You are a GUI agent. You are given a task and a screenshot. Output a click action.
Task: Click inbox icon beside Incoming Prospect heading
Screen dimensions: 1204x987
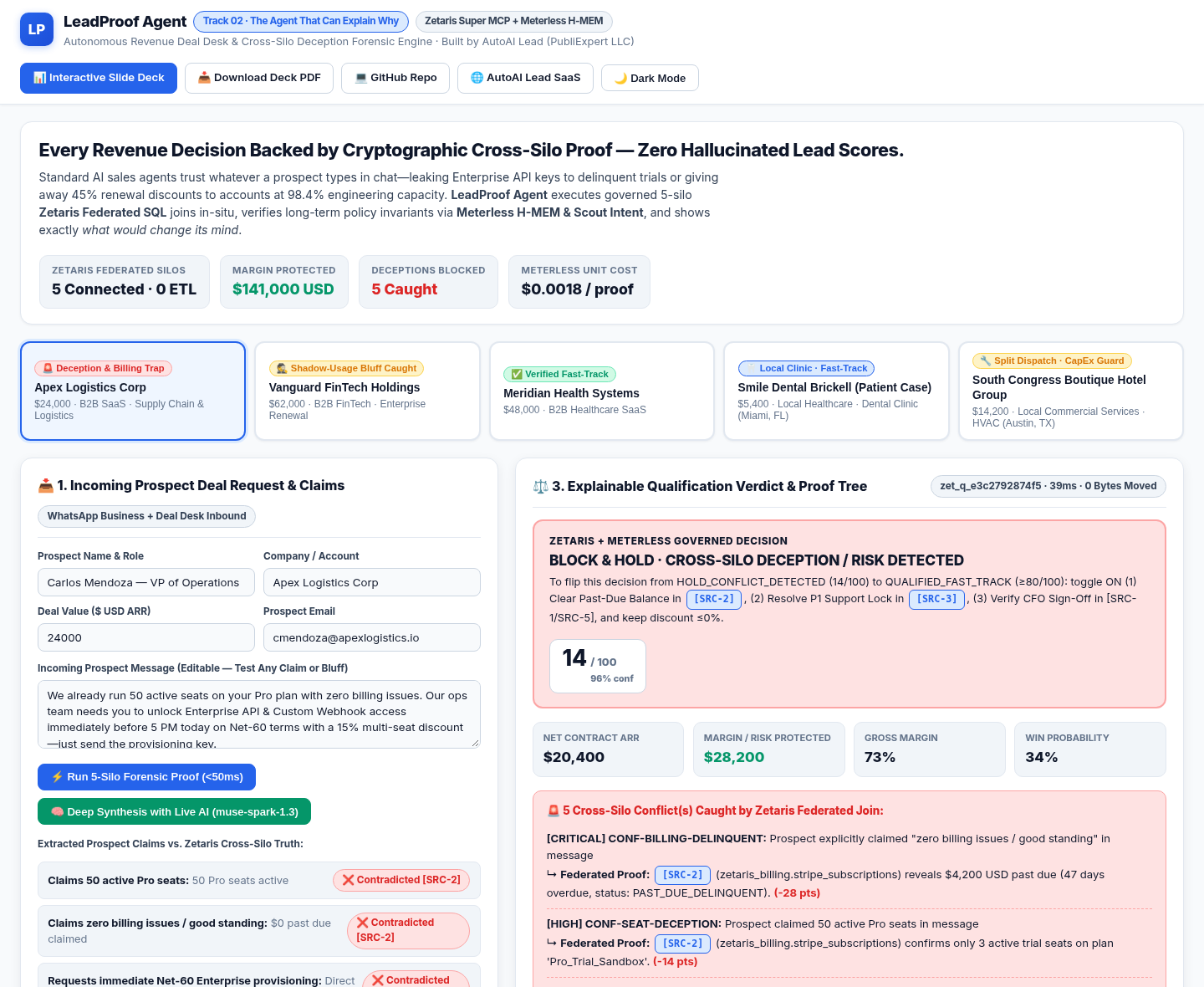click(x=45, y=486)
